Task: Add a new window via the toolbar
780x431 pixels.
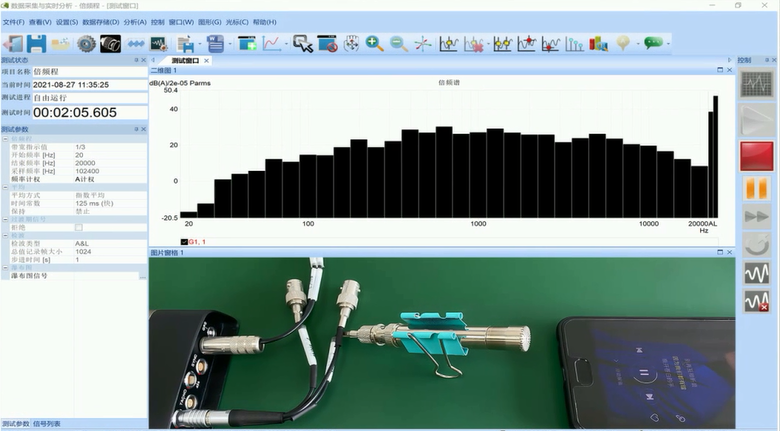Action: (247, 44)
